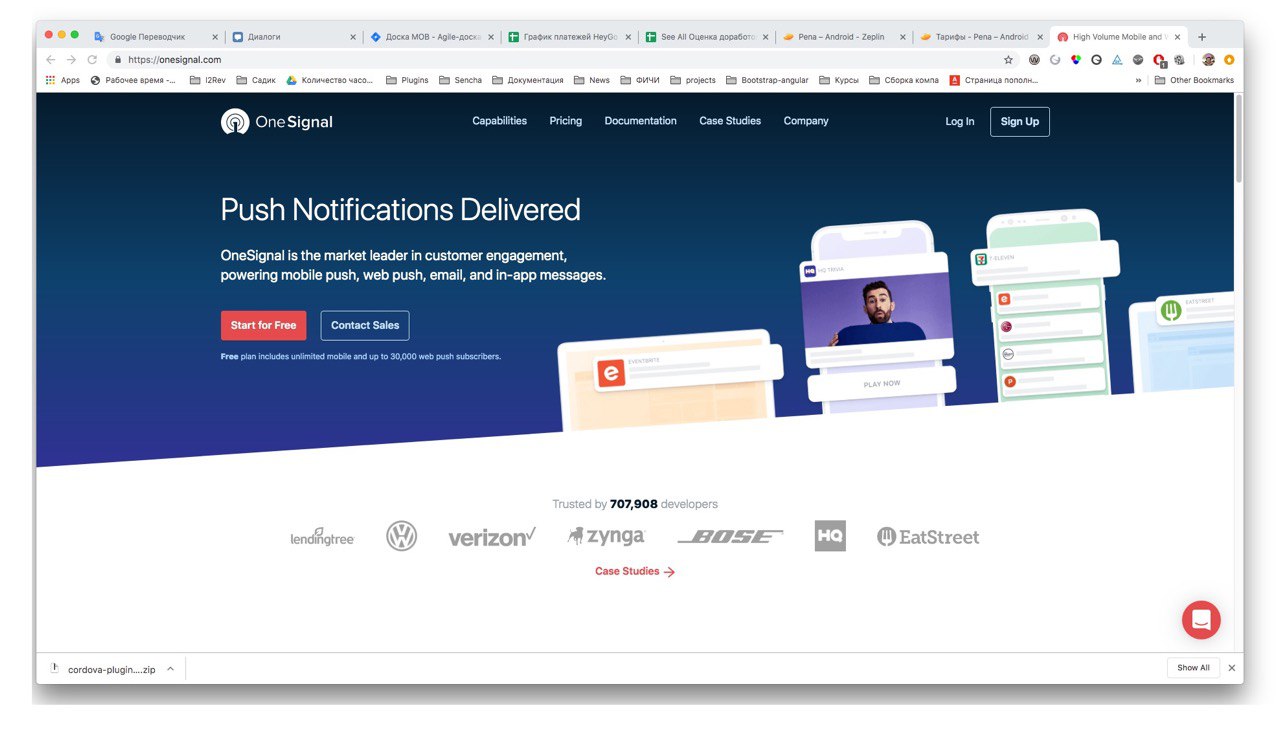
Task: Open the Количество часо... Drive bookmark
Action: click(x=329, y=80)
